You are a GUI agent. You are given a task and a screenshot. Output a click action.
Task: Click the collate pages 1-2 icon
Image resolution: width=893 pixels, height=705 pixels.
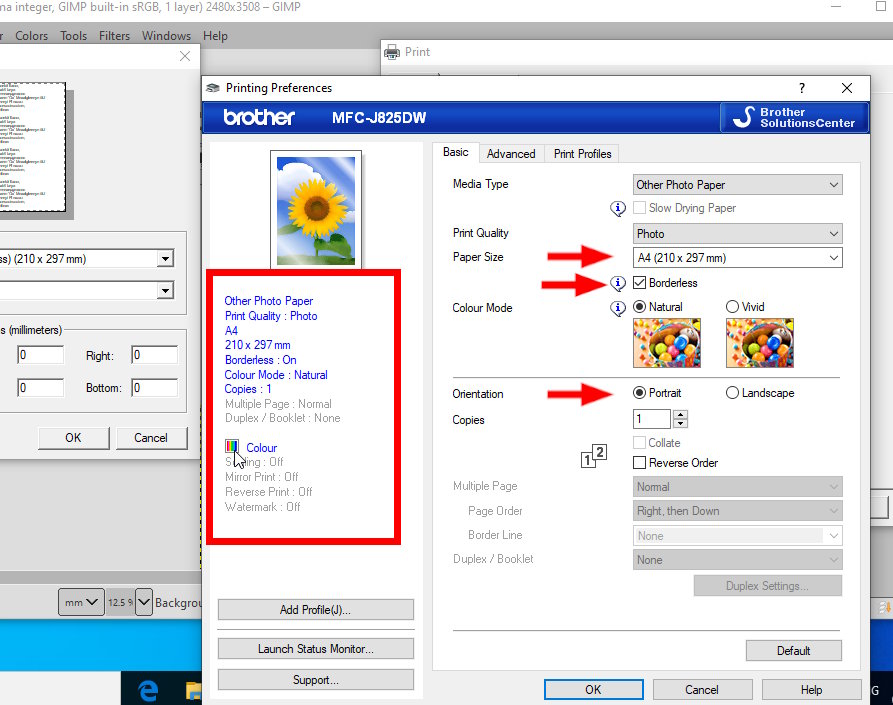click(x=594, y=456)
